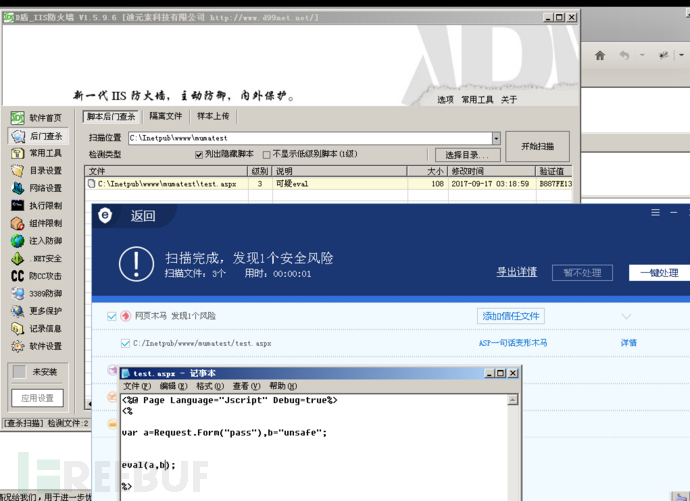Screen dimensions: 690x501
Task: Click inside the eval(a,b); line in Notepad
Action: (x=148, y=465)
